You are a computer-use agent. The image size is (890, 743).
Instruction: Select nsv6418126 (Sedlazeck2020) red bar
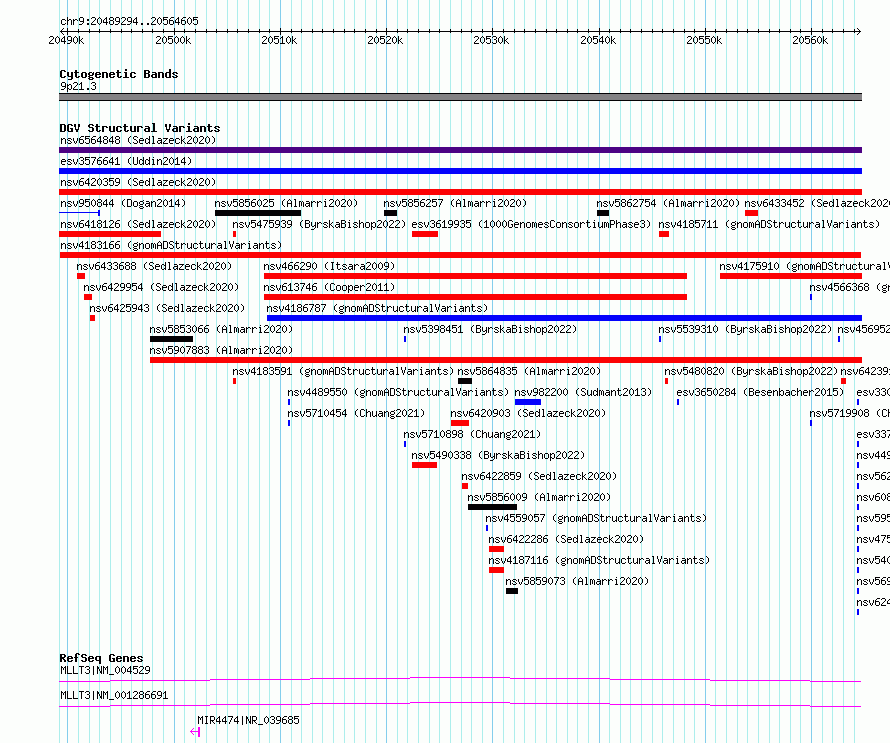pos(110,234)
